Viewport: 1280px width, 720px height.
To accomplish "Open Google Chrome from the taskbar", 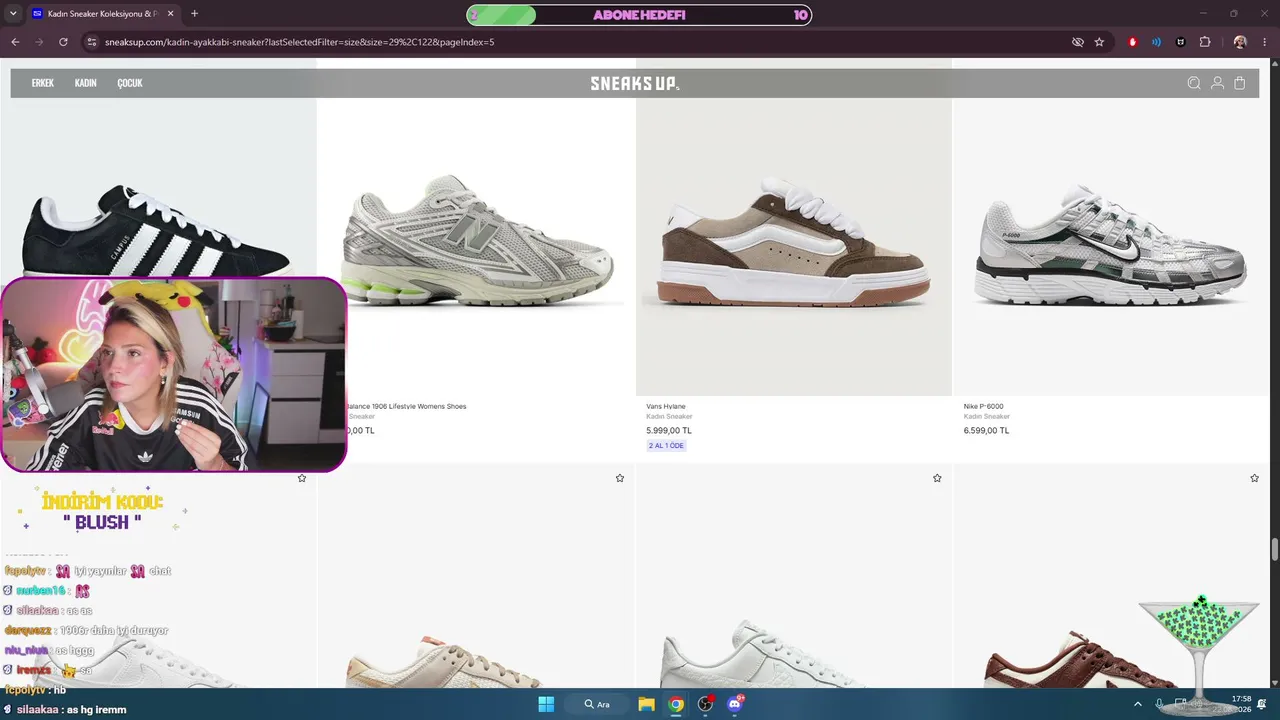I will [676, 704].
